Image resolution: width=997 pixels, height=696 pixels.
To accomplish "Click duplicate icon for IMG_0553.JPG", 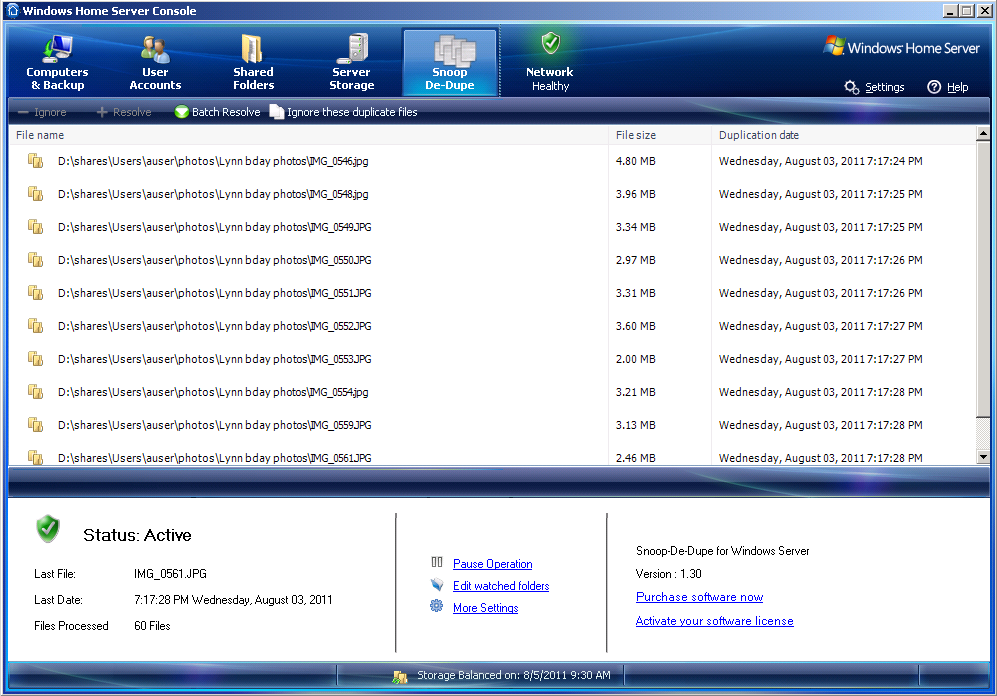I will [x=36, y=359].
